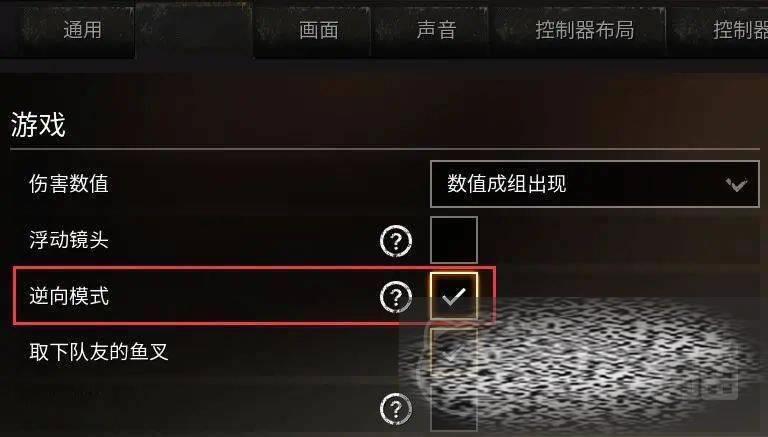The height and width of the screenshot is (437, 768).
Task: Select the 浮动镜头 setting row label
Action: coord(69,240)
